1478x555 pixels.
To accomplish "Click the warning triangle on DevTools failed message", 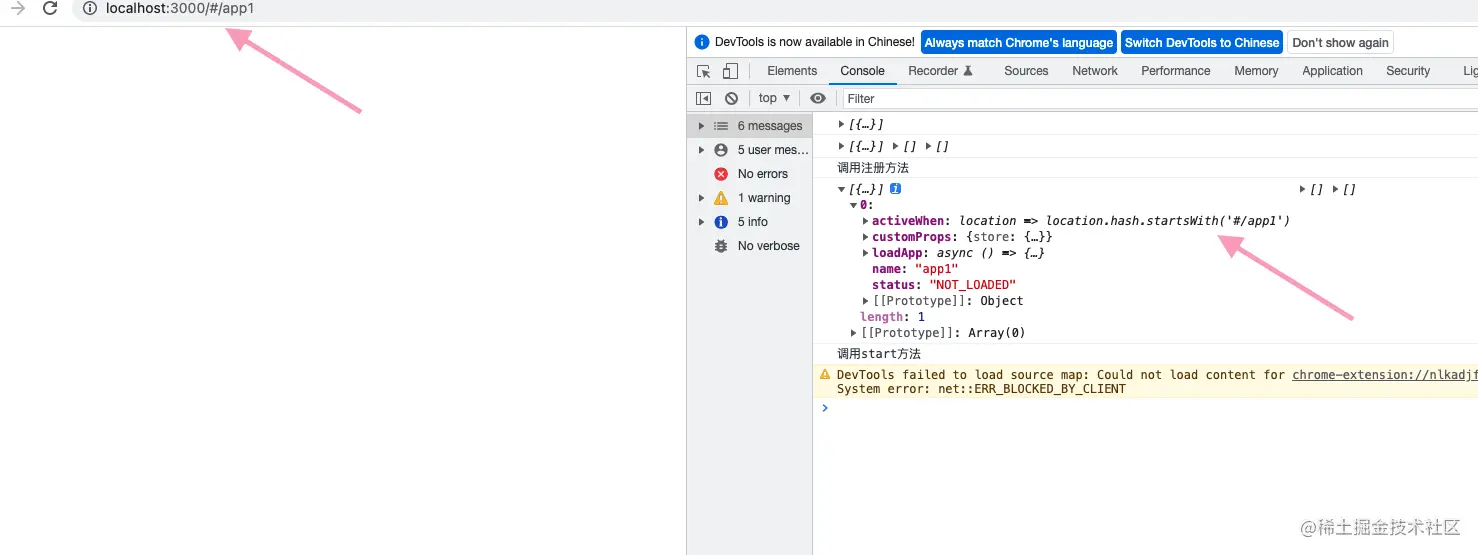I will click(825, 375).
